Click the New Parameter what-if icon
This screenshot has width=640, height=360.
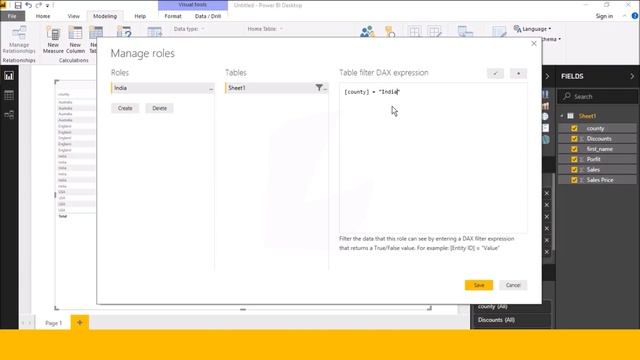(x=124, y=32)
